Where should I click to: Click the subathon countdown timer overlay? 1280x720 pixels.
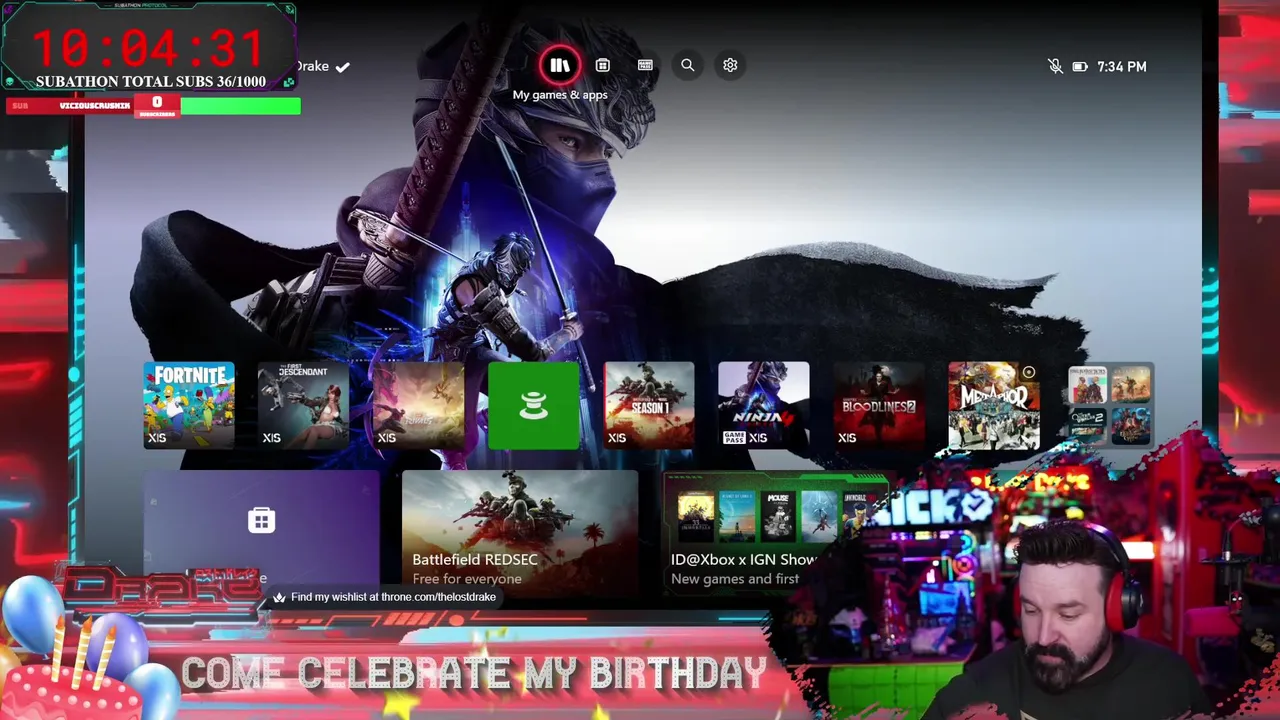pyautogui.click(x=149, y=47)
